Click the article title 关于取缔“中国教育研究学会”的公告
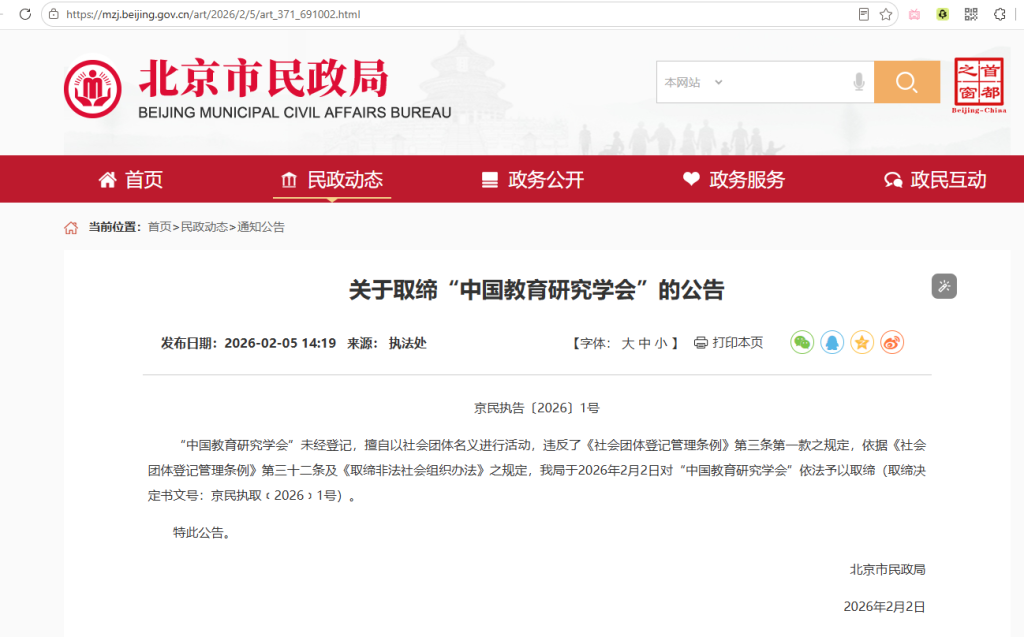 click(537, 289)
